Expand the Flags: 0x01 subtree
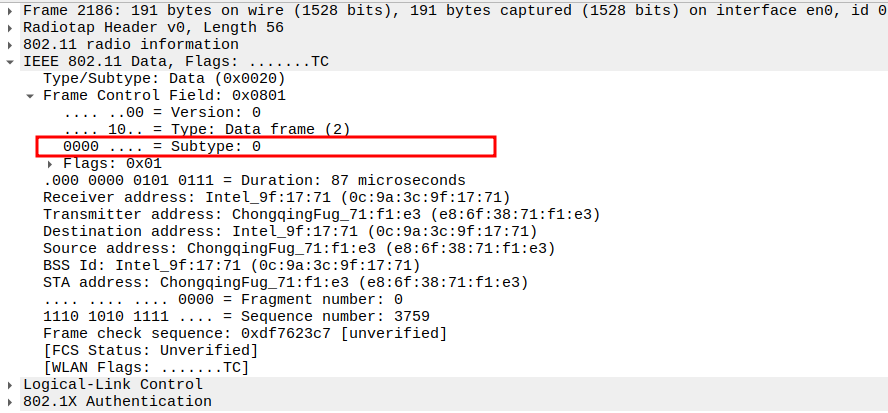Image resolution: width=888 pixels, height=413 pixels. coord(50,163)
